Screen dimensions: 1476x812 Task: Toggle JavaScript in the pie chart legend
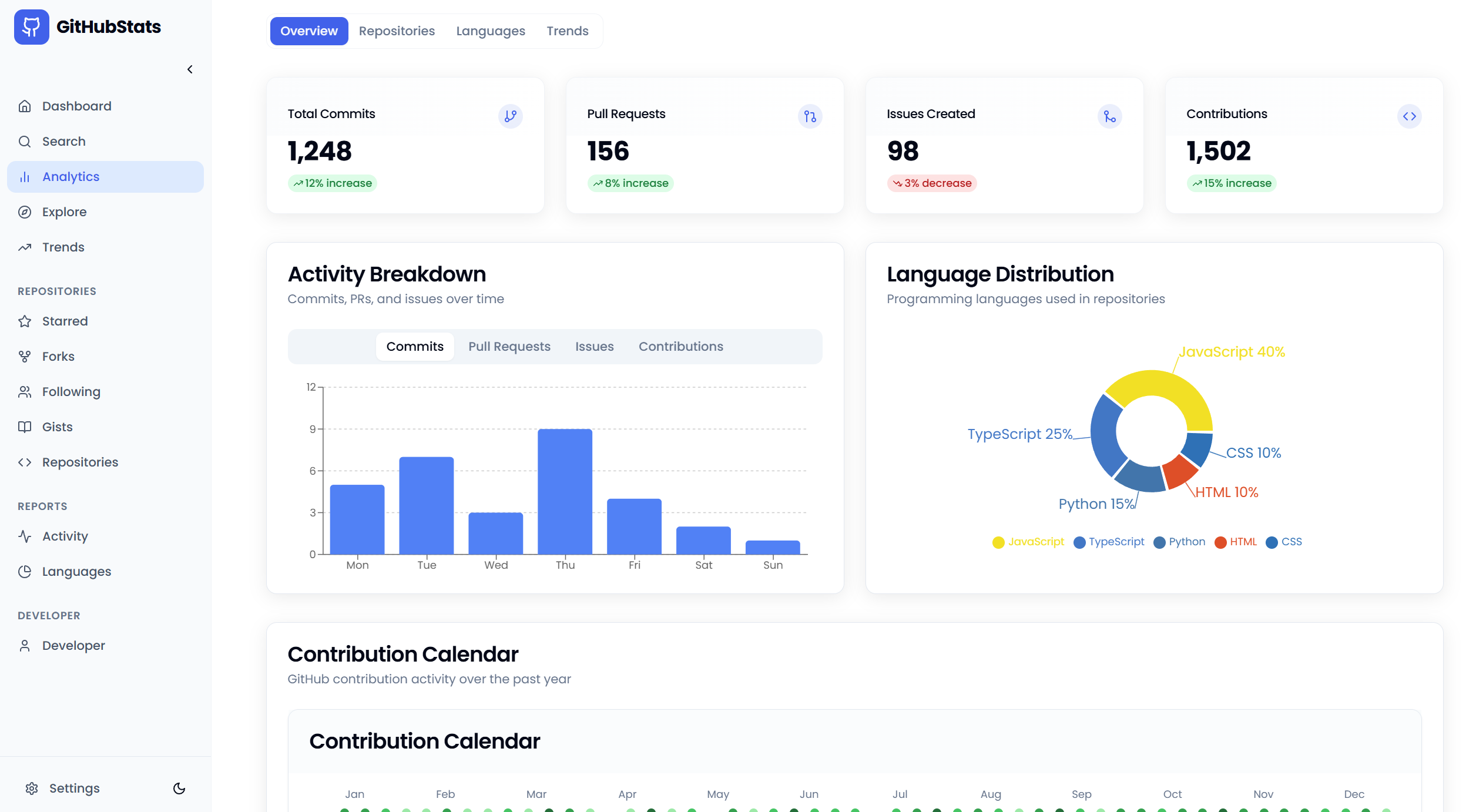click(x=1028, y=542)
